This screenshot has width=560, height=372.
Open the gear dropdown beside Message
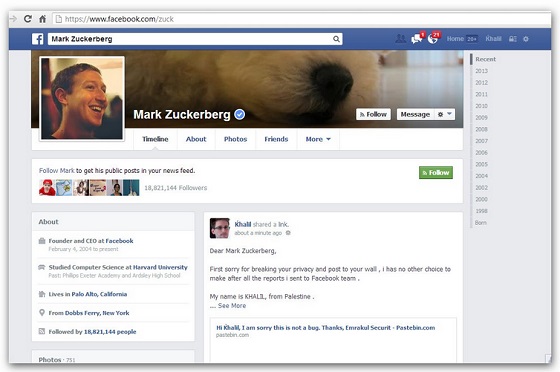point(444,114)
